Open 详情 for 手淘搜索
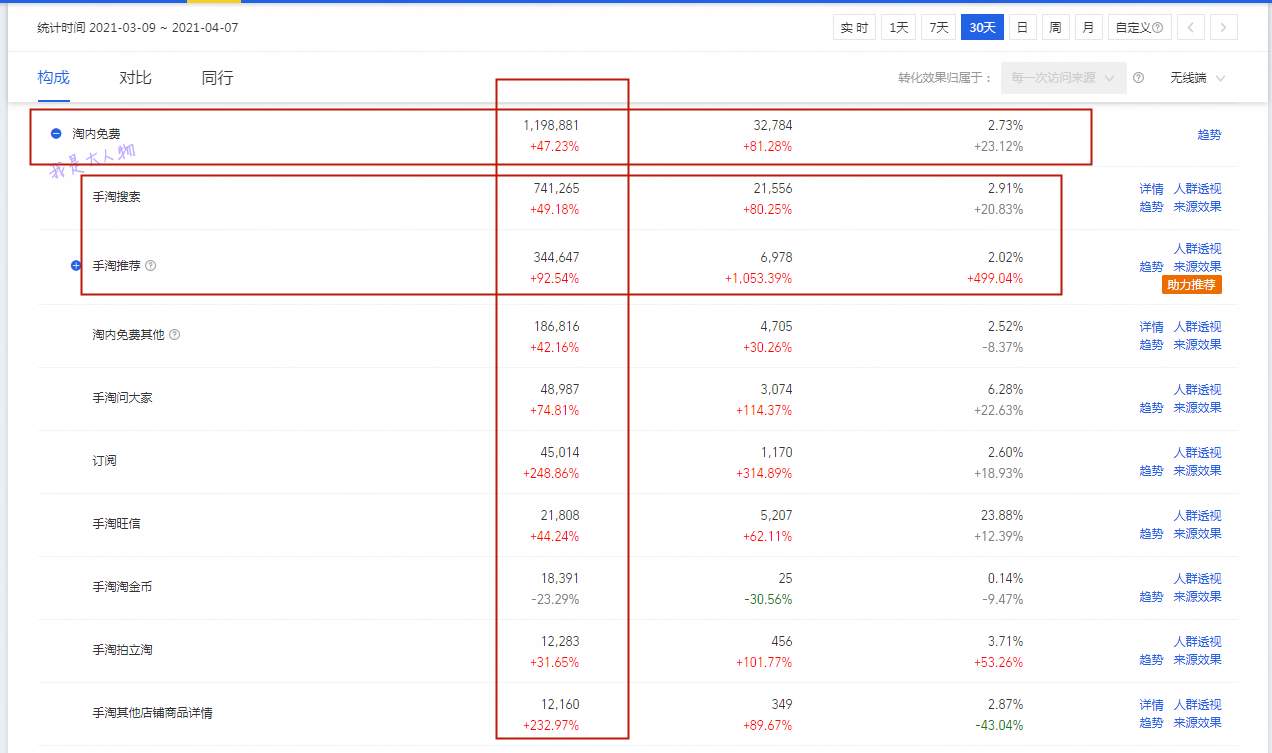Screen dimensions: 1272x753 [1151, 189]
